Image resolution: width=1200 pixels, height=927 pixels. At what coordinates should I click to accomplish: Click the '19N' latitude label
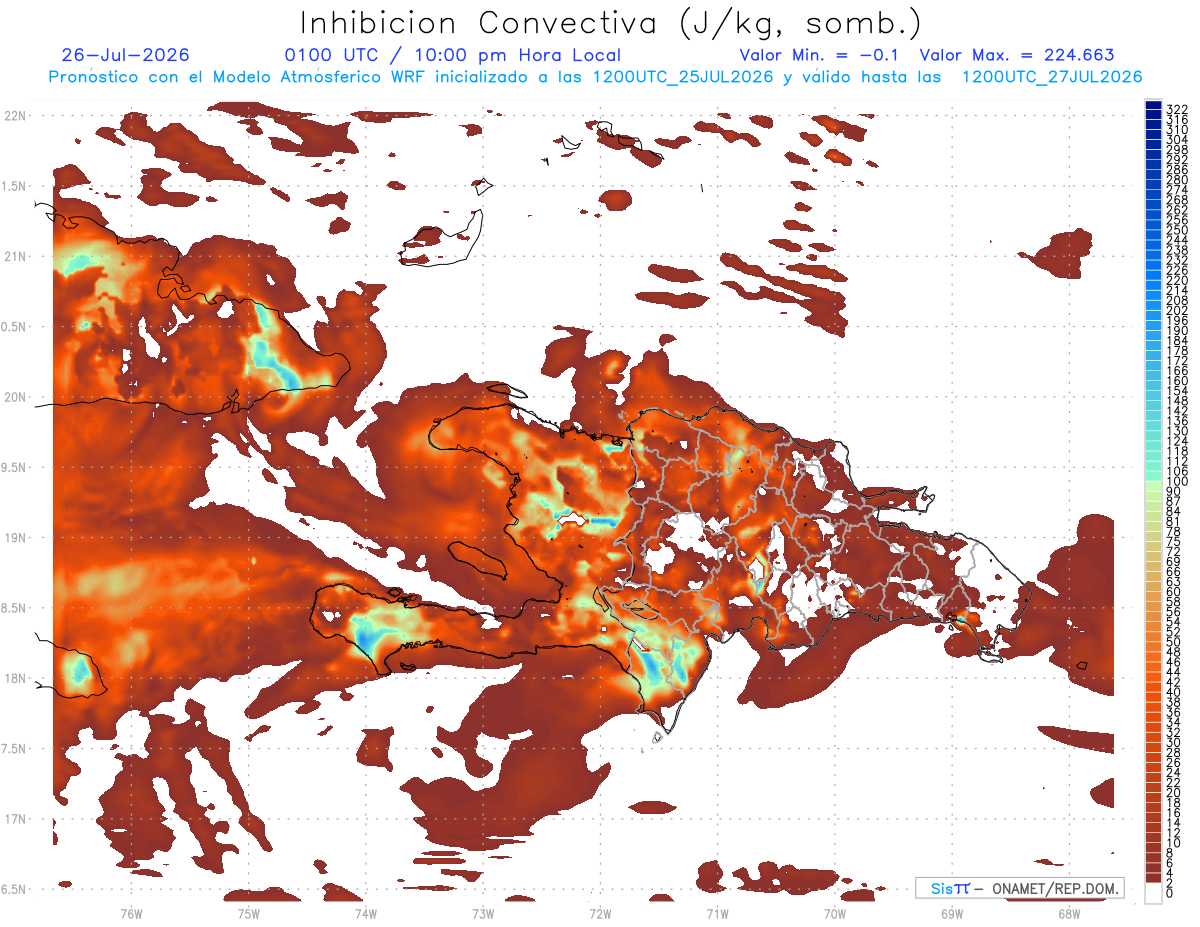tap(15, 537)
